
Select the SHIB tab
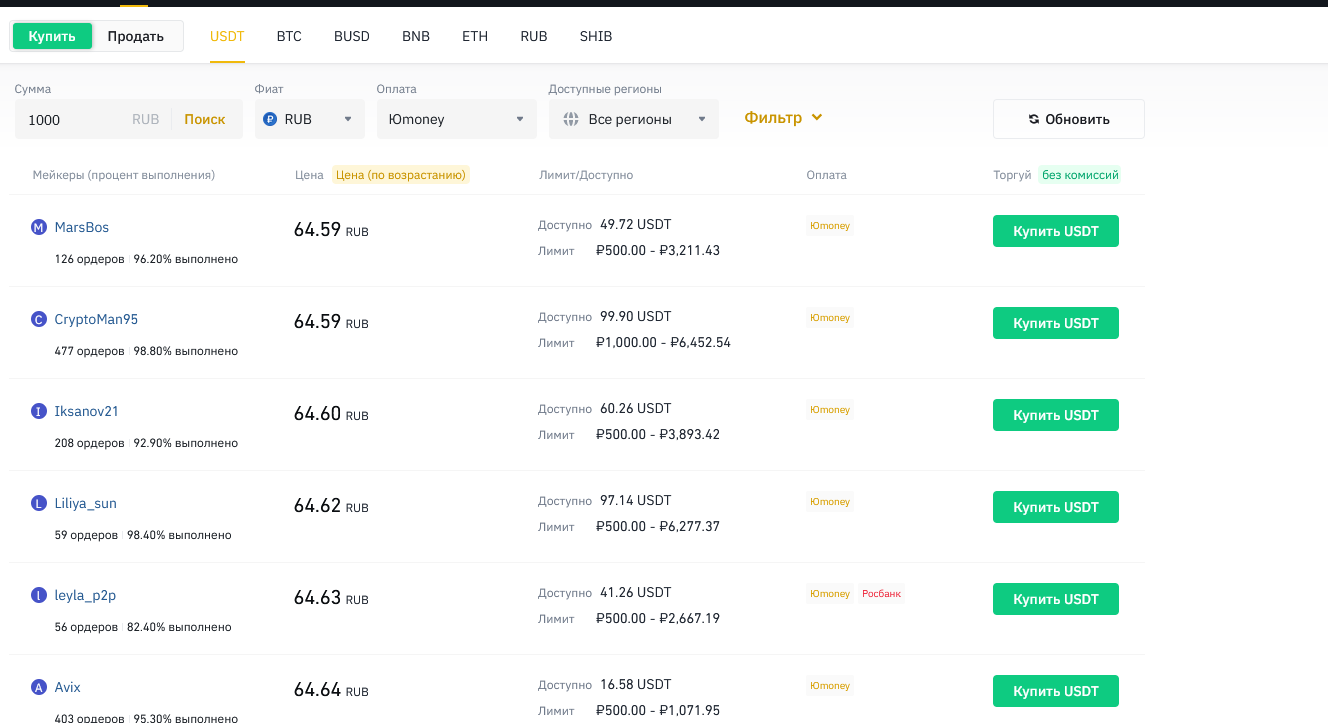point(596,36)
